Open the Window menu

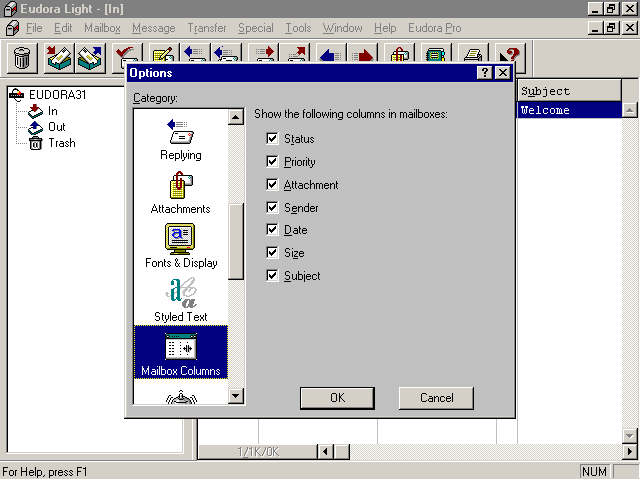point(343,28)
